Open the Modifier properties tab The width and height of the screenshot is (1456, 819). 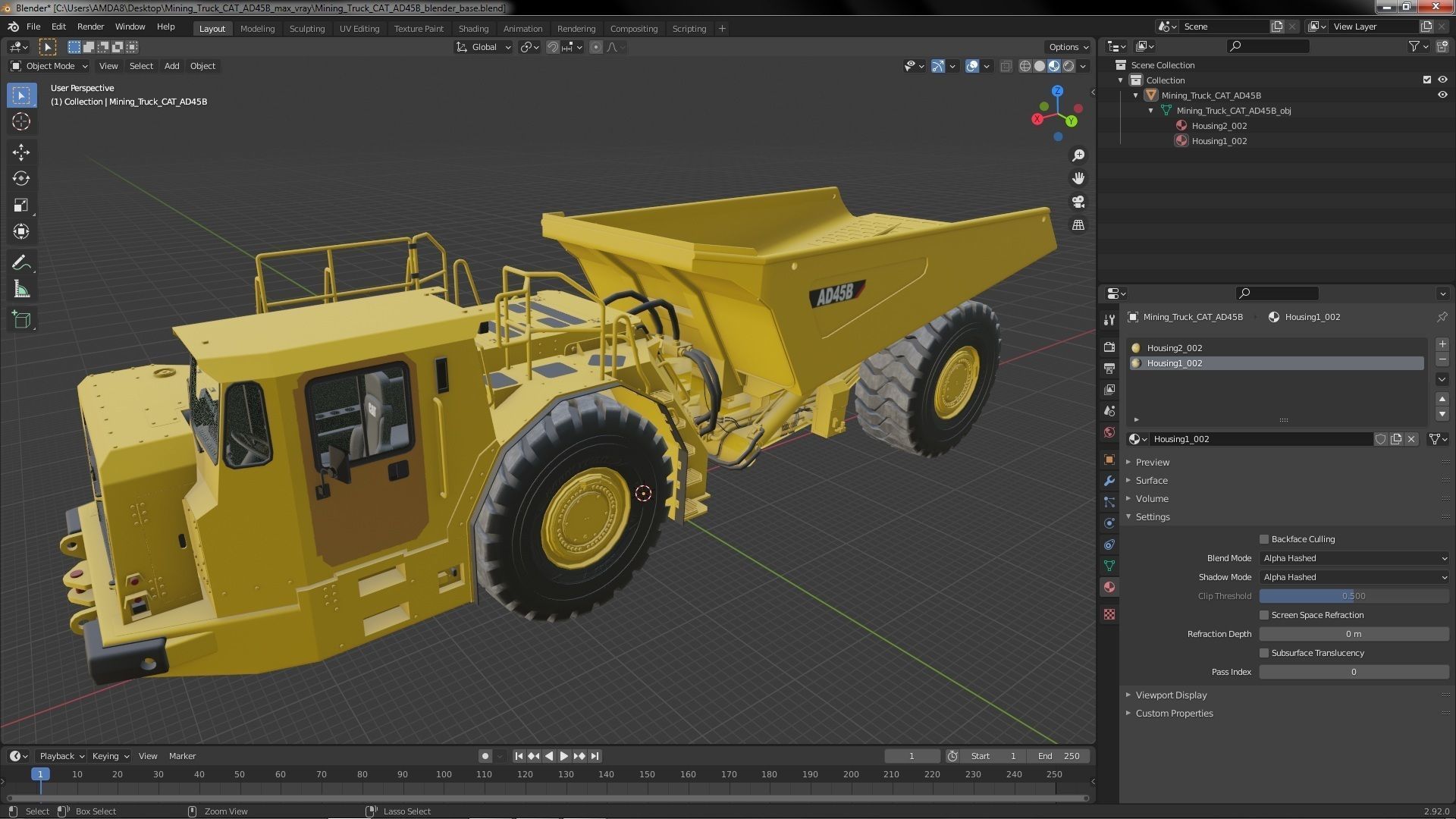pos(1109,481)
